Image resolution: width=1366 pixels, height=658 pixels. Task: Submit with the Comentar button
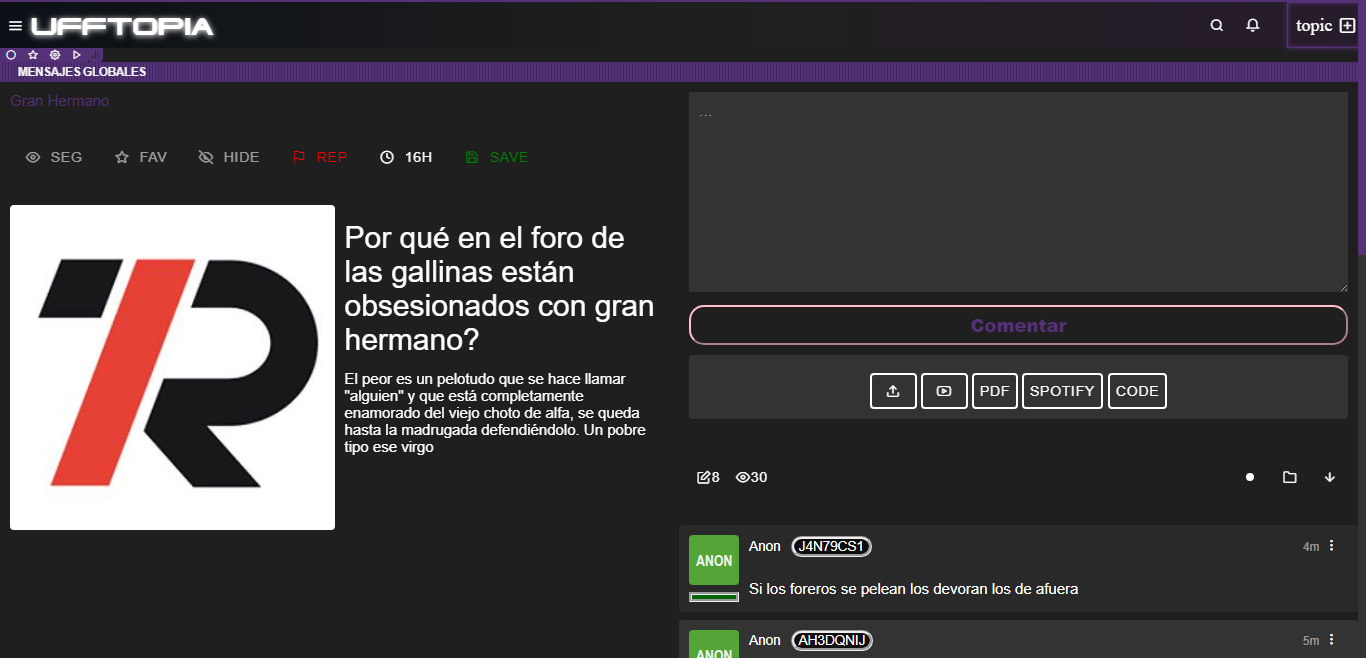tap(1018, 325)
